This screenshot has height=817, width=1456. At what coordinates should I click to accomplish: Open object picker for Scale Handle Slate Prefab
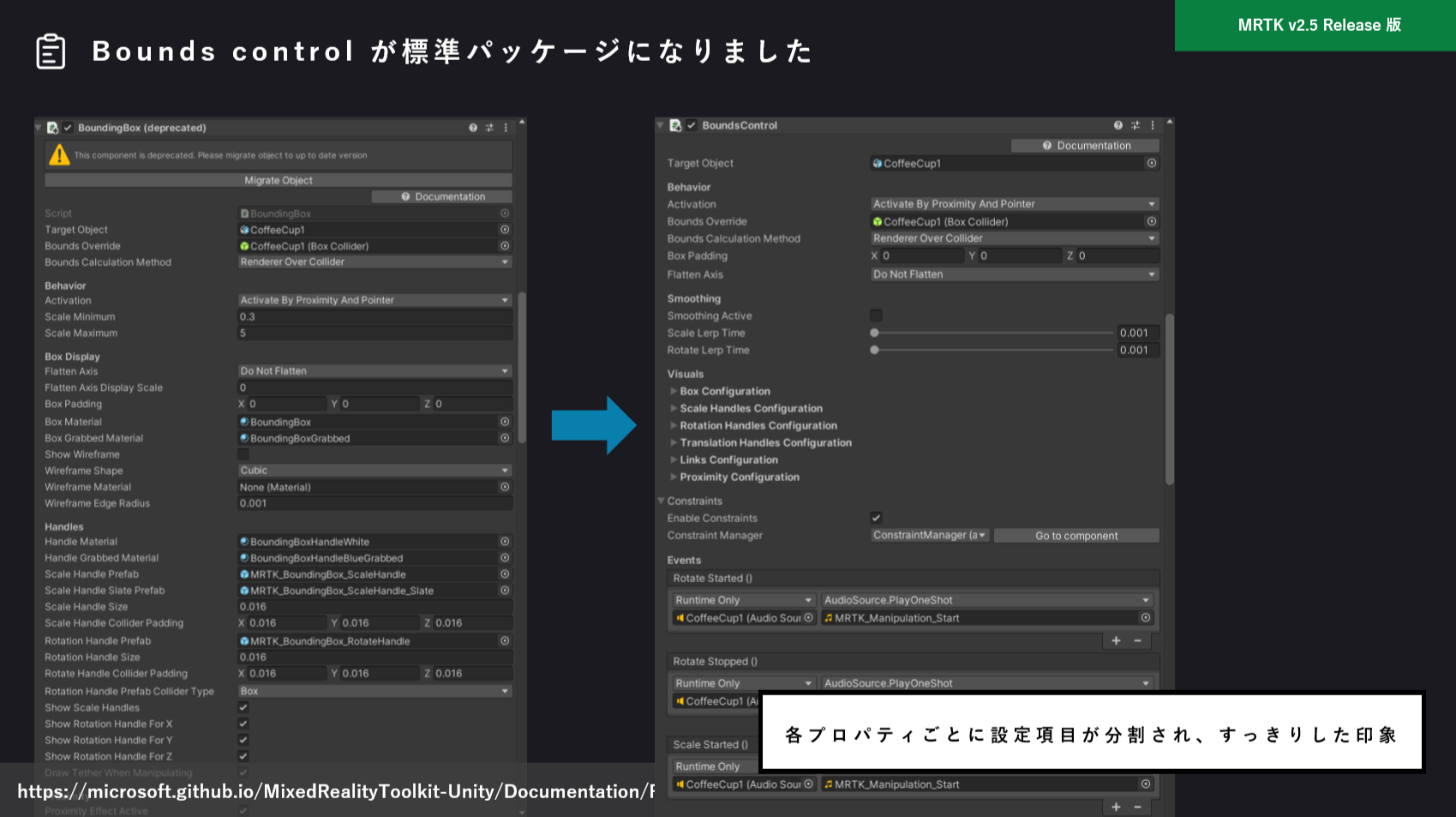point(505,591)
